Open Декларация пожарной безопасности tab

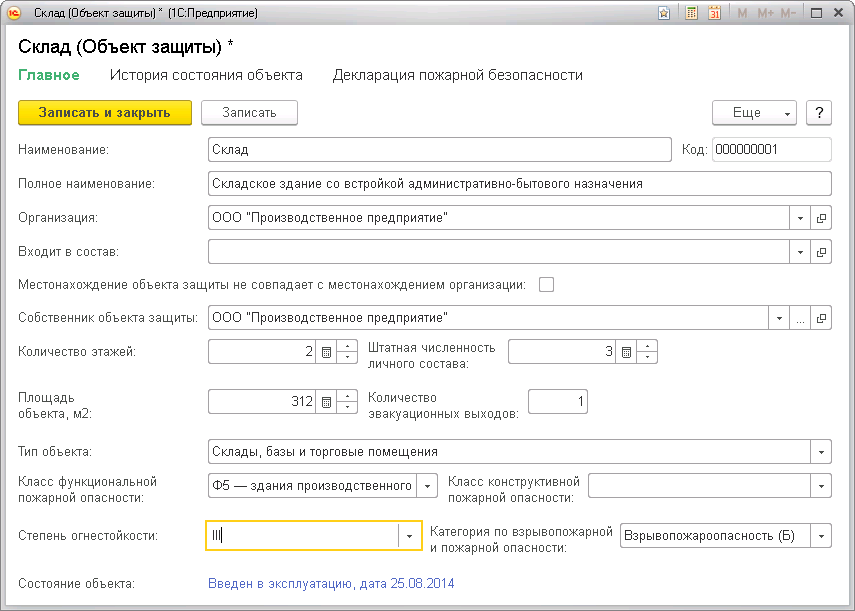[x=457, y=75]
